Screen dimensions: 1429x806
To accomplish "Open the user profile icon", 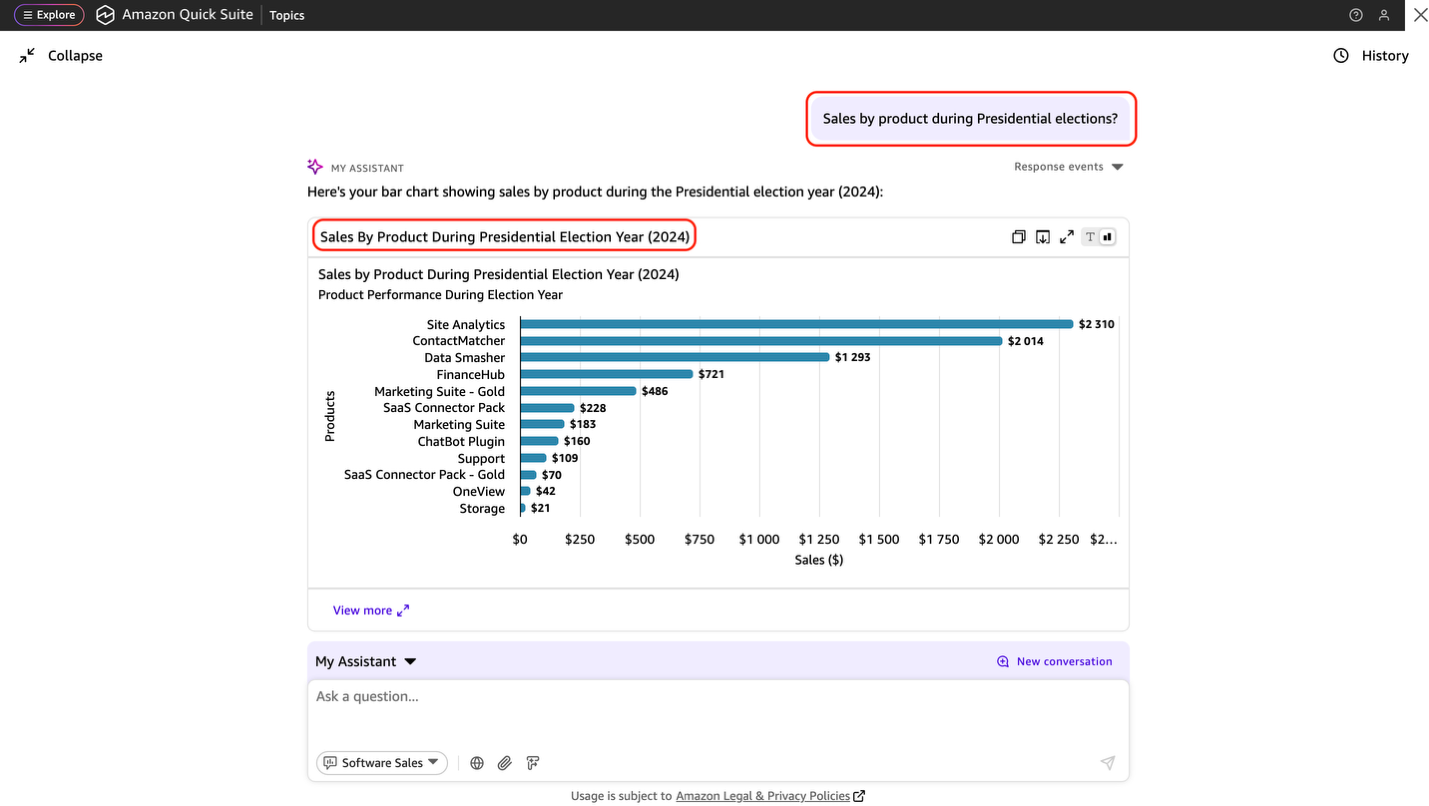I will point(1384,15).
